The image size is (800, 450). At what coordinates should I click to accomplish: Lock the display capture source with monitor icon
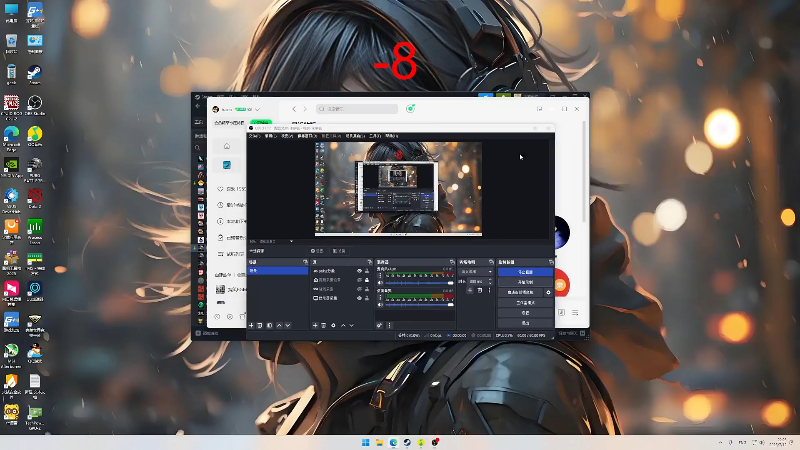tap(367, 298)
